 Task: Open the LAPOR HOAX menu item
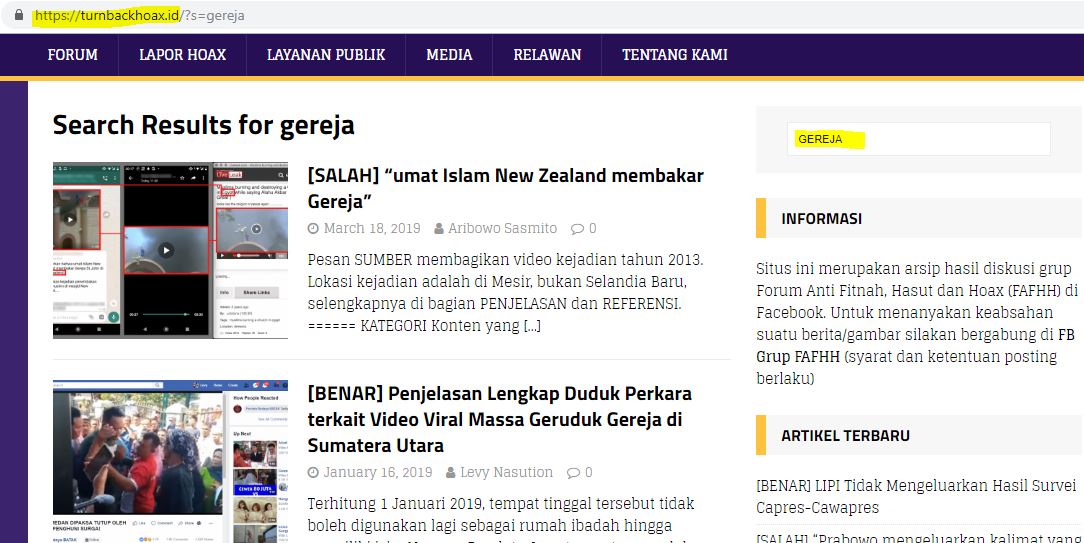click(x=183, y=55)
